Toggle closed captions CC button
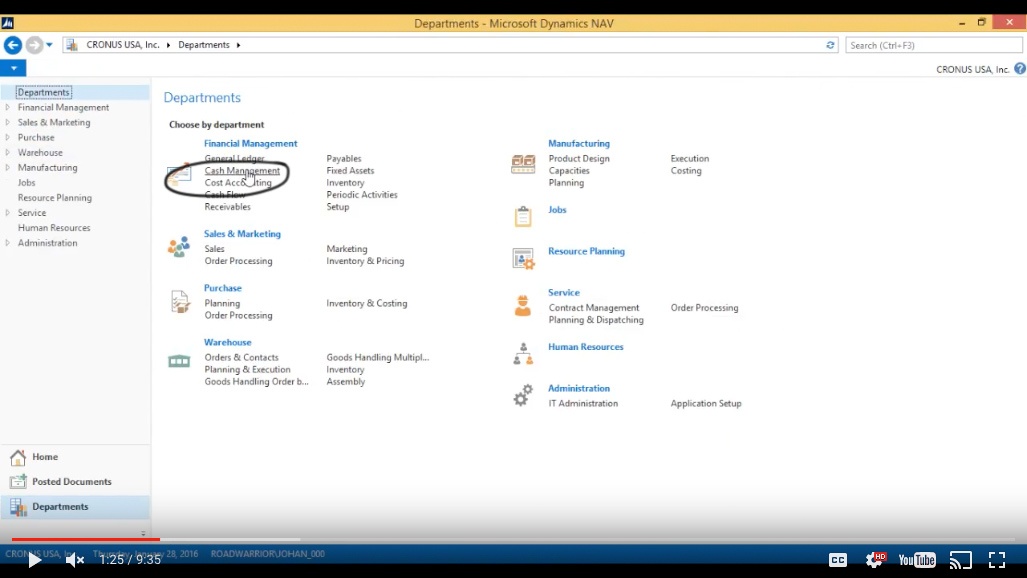Image resolution: width=1027 pixels, height=578 pixels. (x=838, y=560)
